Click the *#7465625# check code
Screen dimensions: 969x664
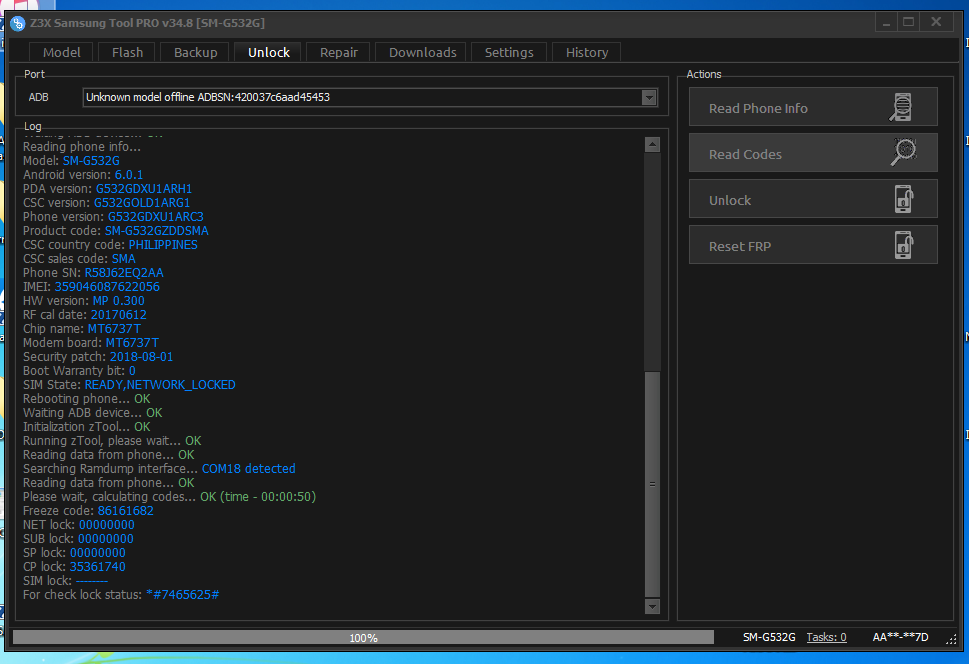(182, 595)
